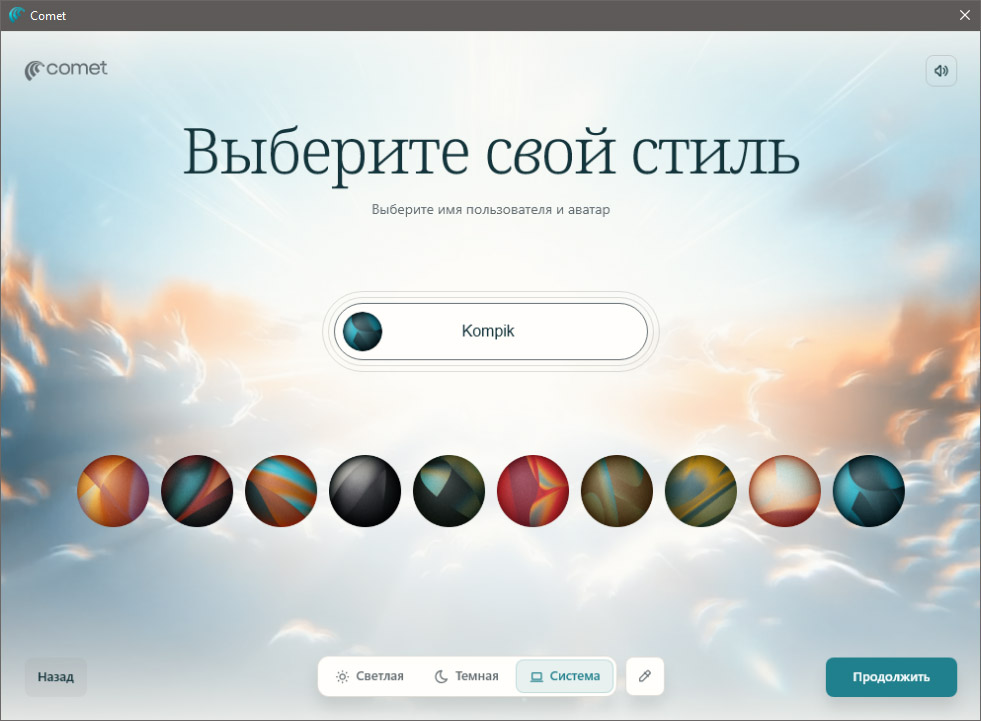Select the black and gray avatar
Viewport: 981px width, 721px height.
(365, 491)
